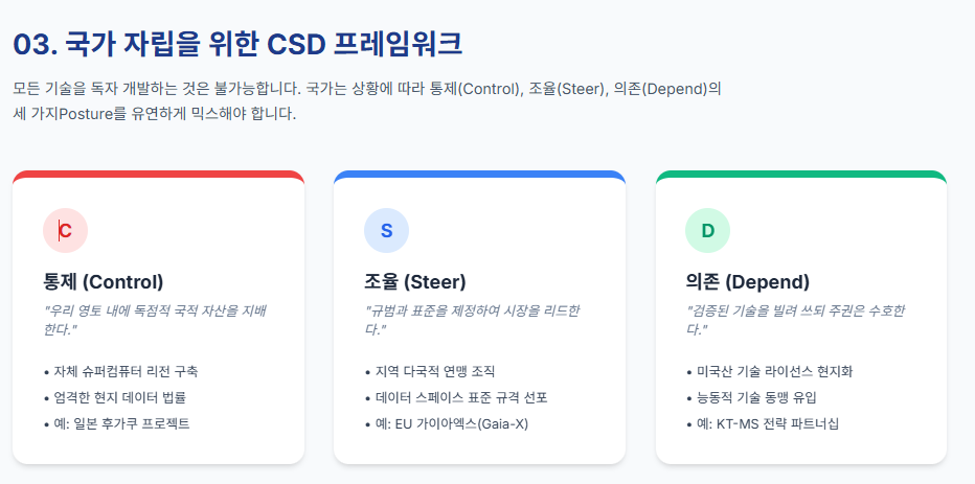The height and width of the screenshot is (484, 975).
Task: Select the 조율 (Steer) card heading
Action: (x=415, y=282)
